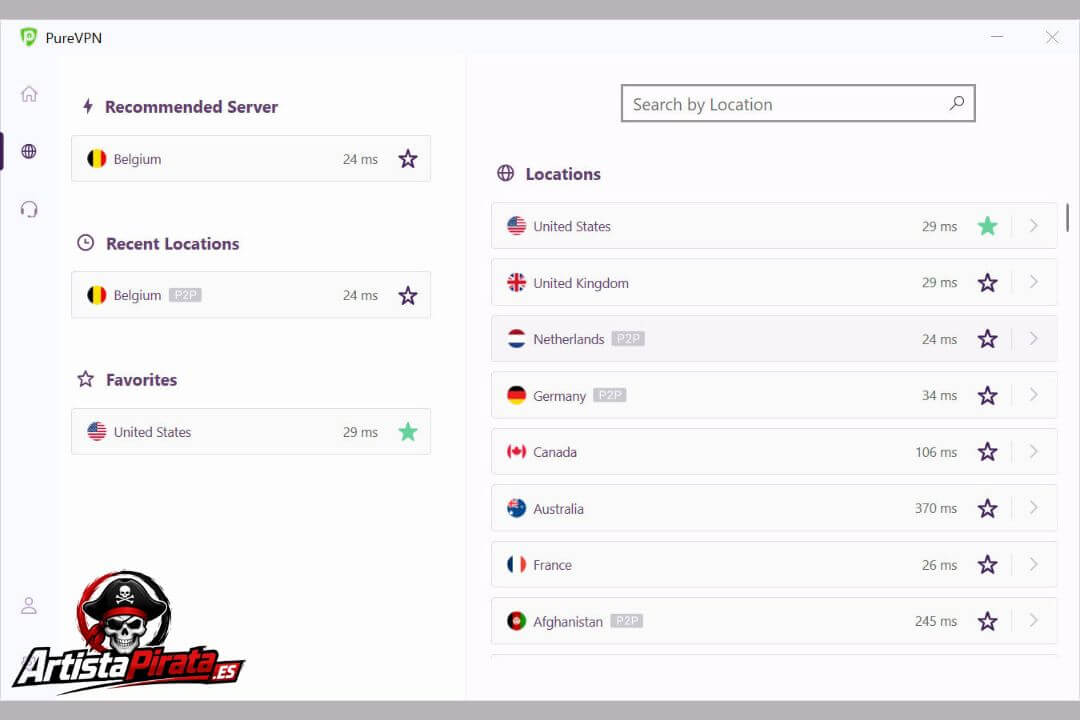The height and width of the screenshot is (720, 1080).
Task: Click the Canada flag icon
Action: click(516, 452)
